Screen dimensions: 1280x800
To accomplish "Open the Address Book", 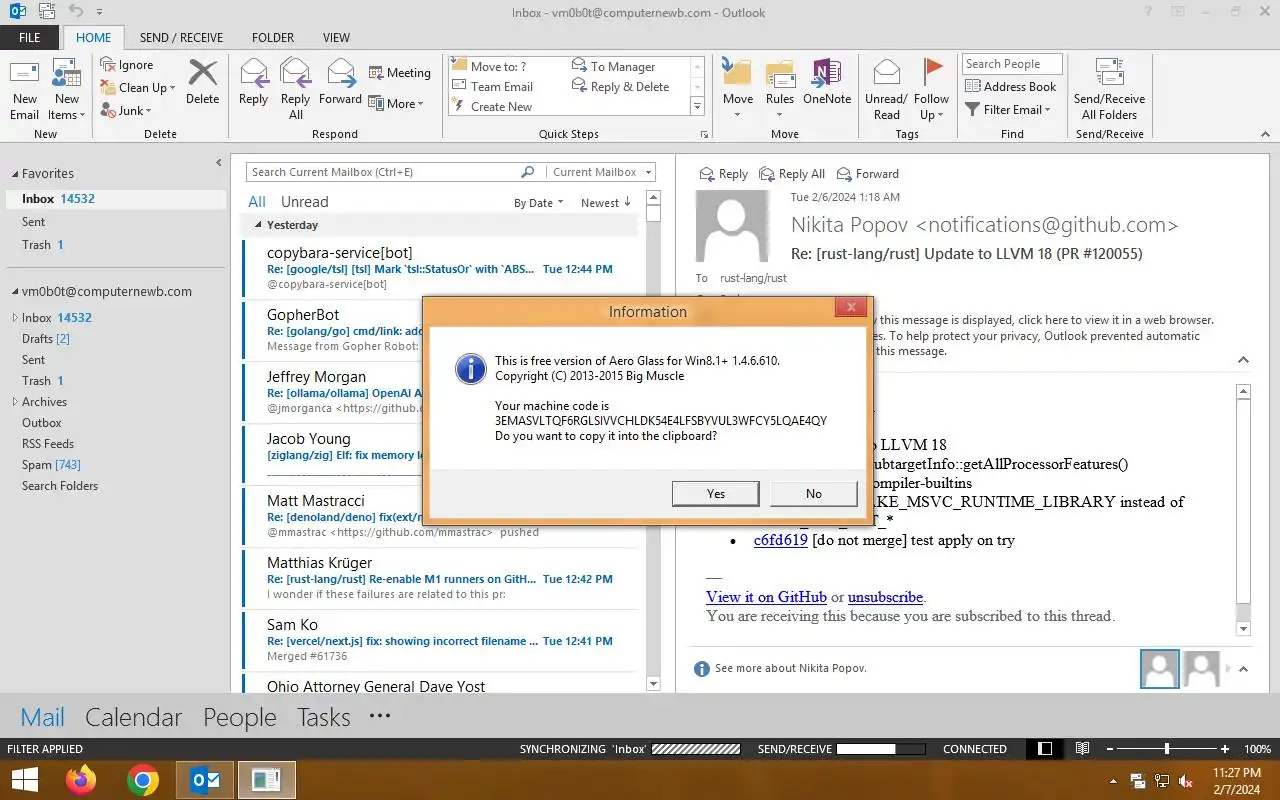I will 1011,87.
